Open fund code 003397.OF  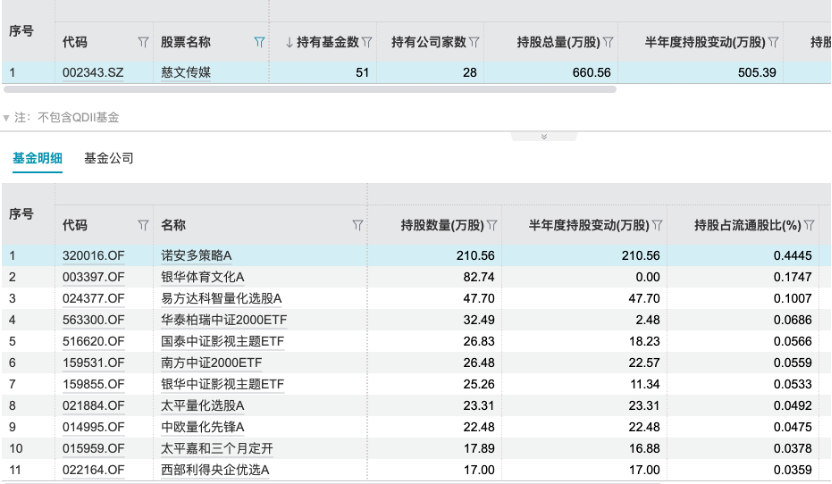point(93,277)
